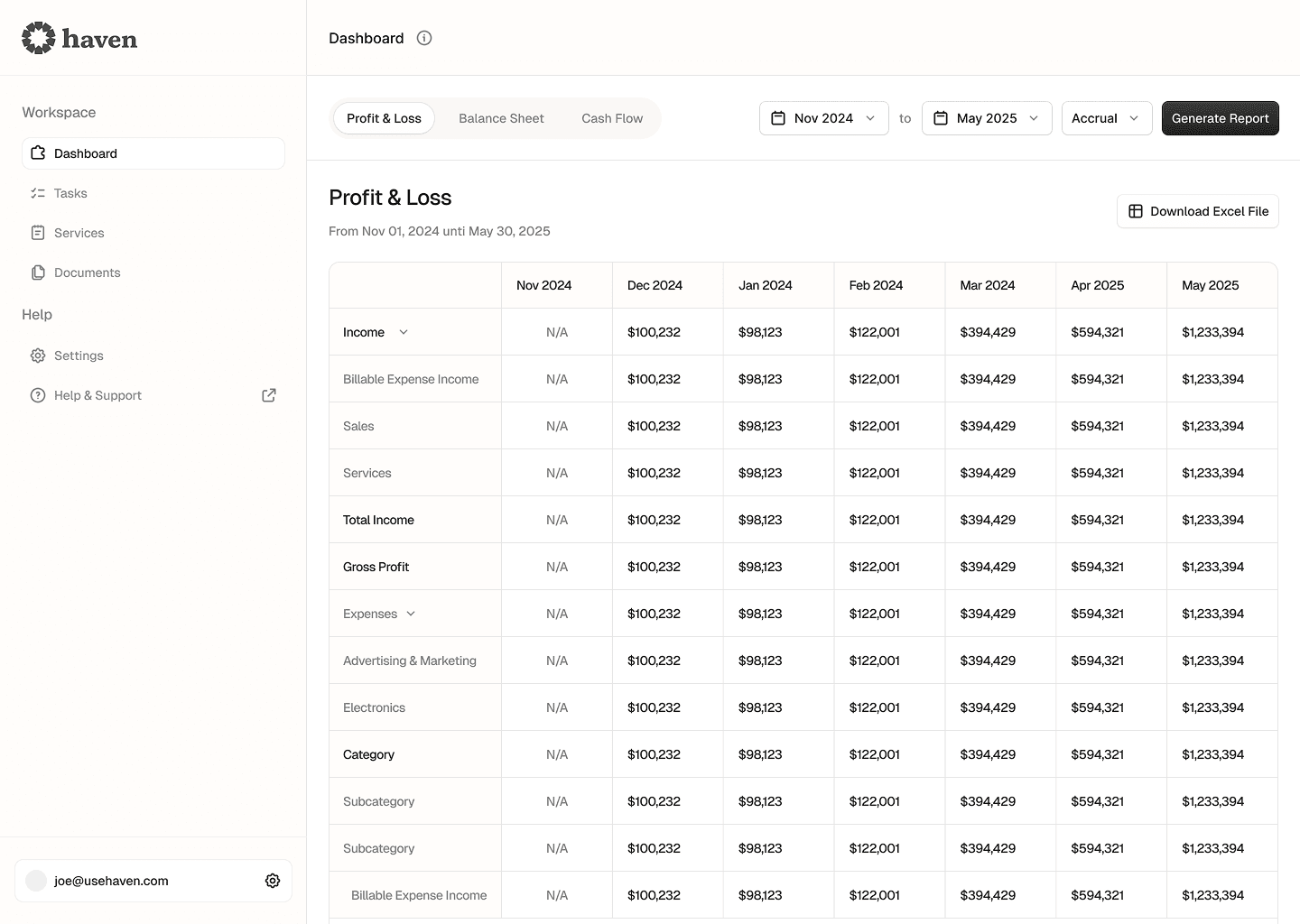Switch to the Balance Sheet tab
Image resolution: width=1300 pixels, height=924 pixels.
(x=501, y=118)
